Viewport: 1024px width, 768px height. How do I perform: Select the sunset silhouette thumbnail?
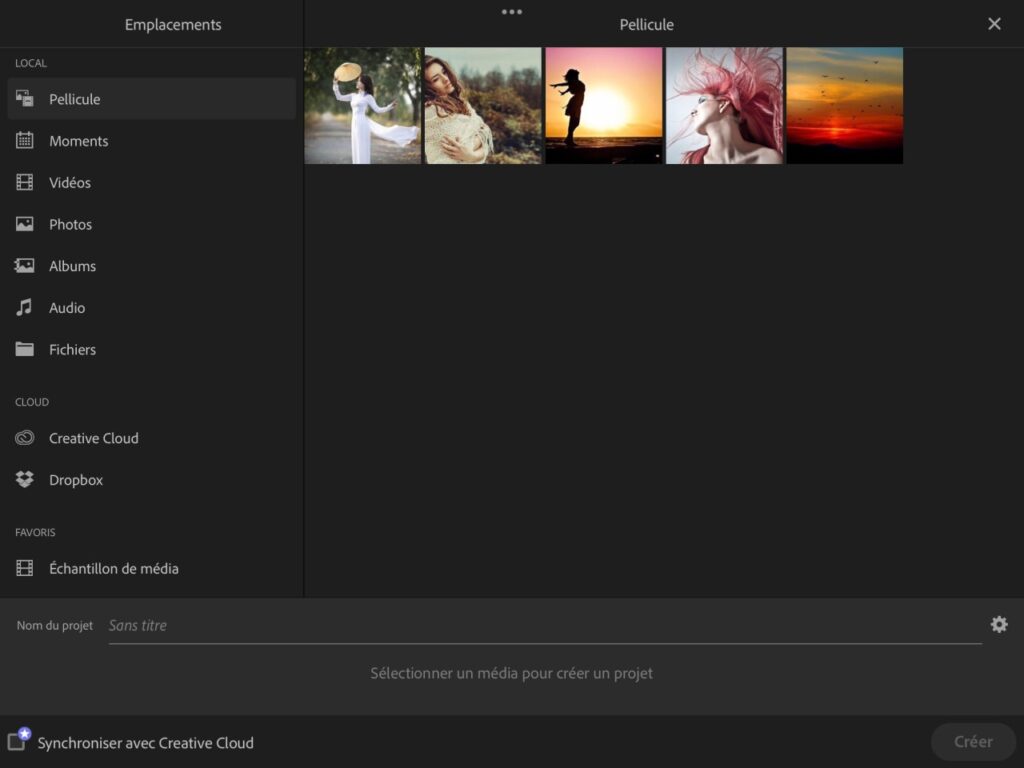click(603, 105)
